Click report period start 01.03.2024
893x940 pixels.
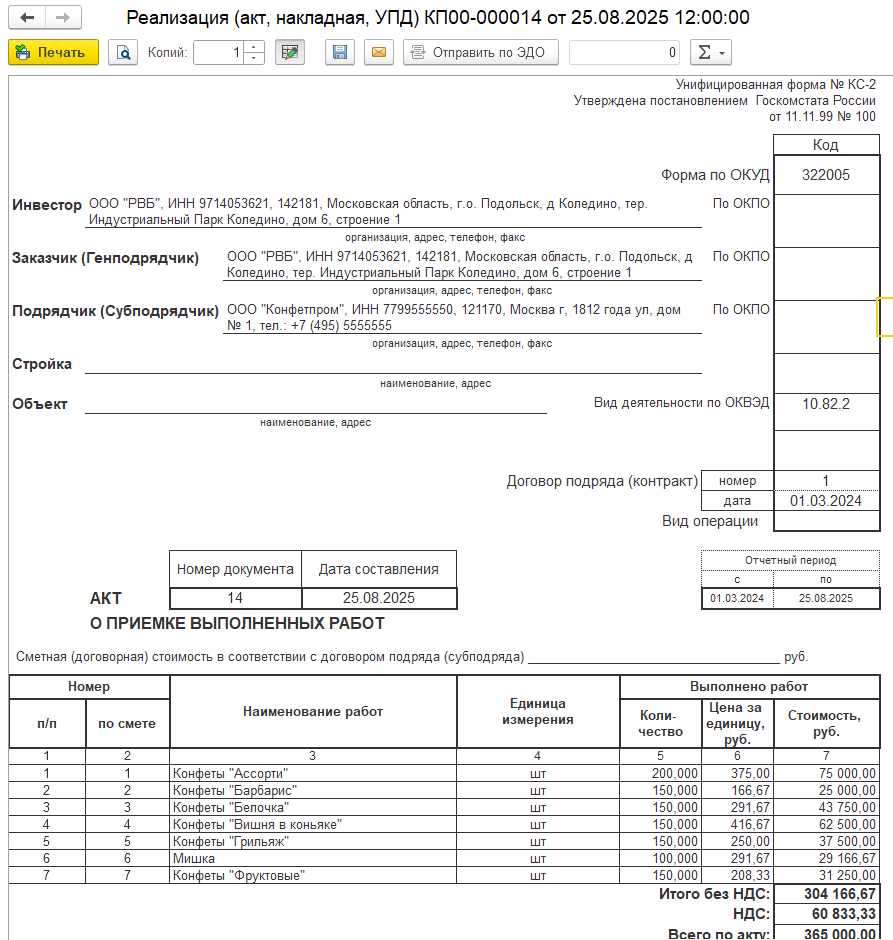pos(737,598)
